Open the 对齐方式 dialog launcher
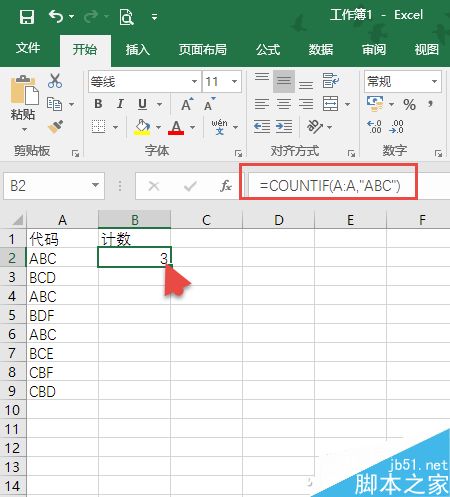Viewport: 450px width, 497px height. (351, 154)
